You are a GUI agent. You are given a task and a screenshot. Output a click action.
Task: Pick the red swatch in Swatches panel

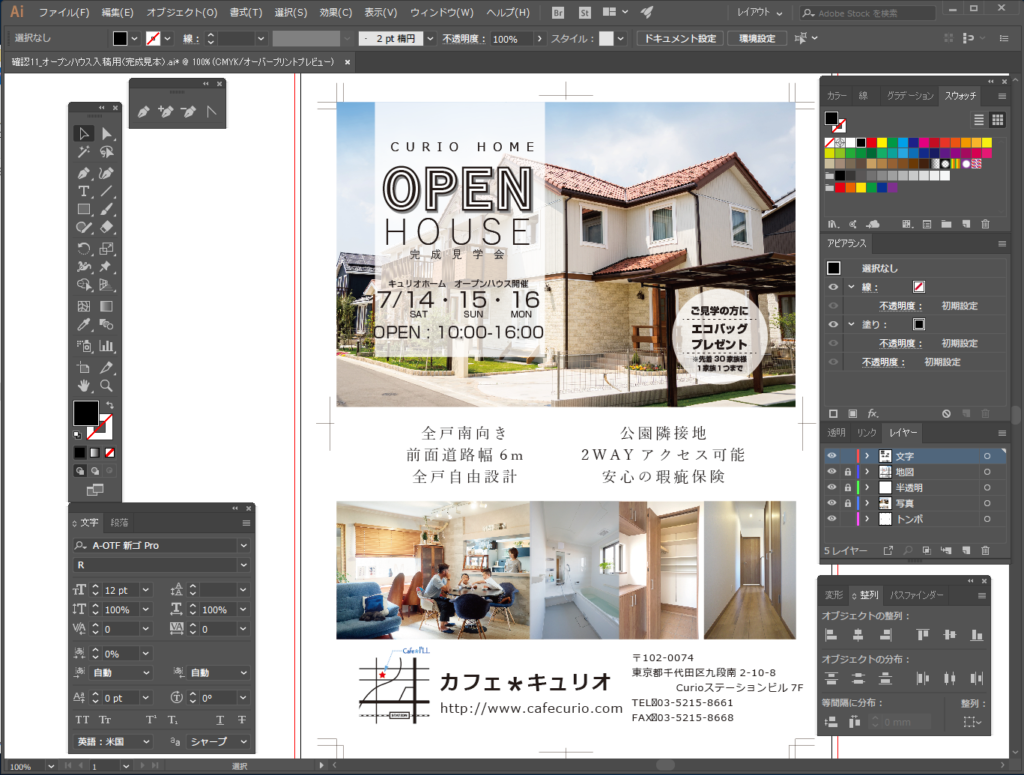[872, 143]
